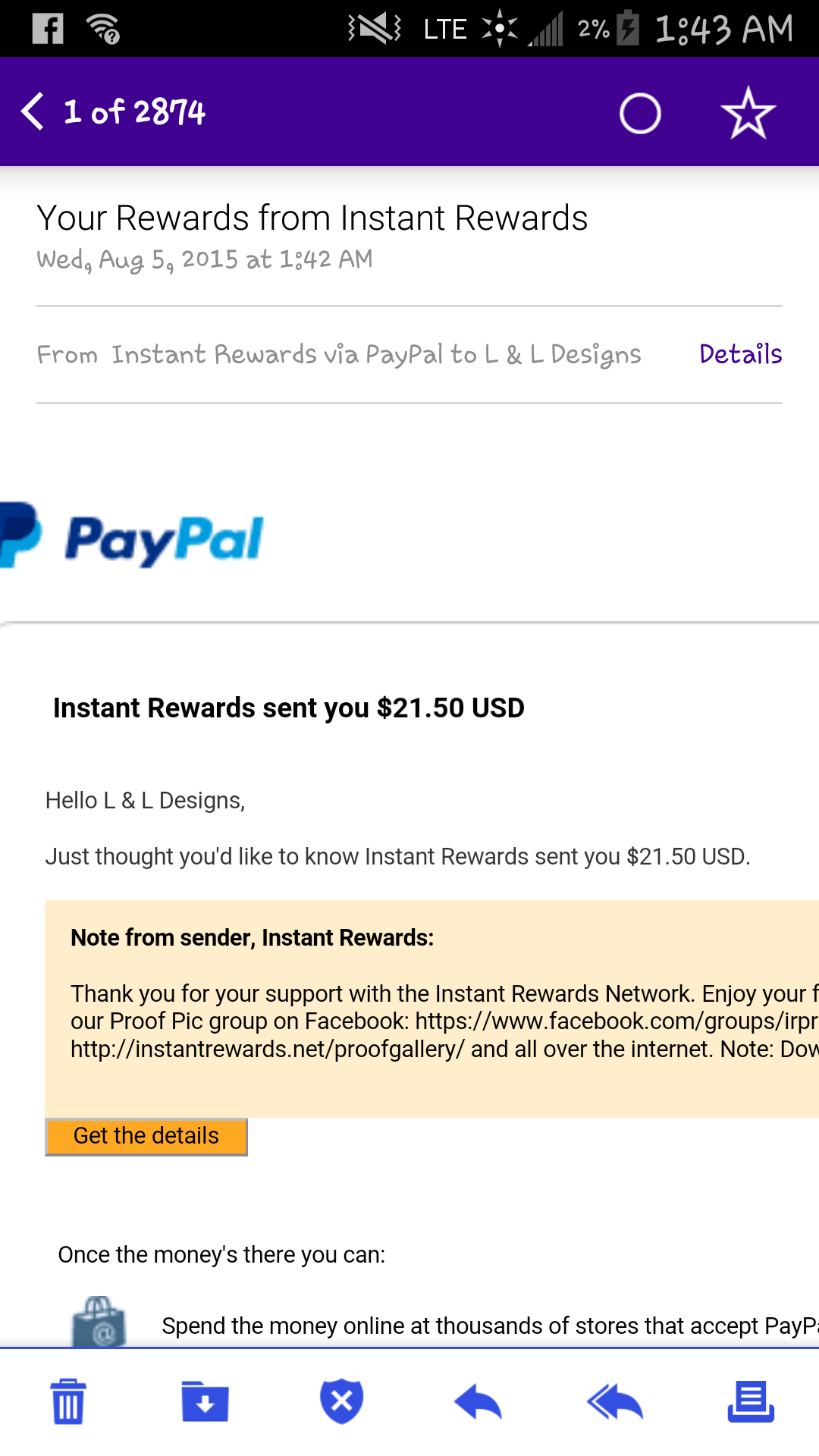
Task: Delete the email with the trash icon
Action: [x=68, y=1401]
